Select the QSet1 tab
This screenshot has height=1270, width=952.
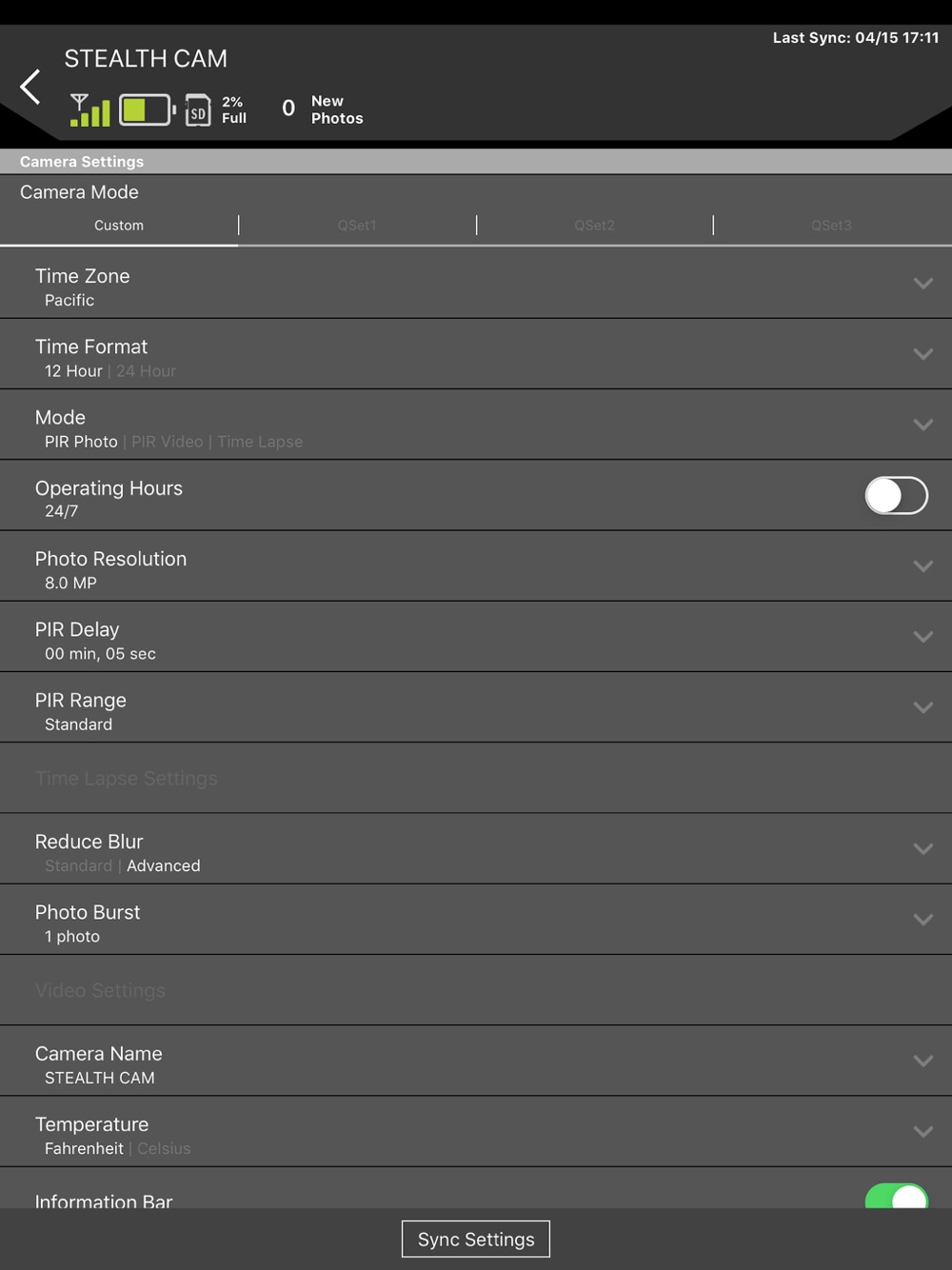[x=357, y=226]
